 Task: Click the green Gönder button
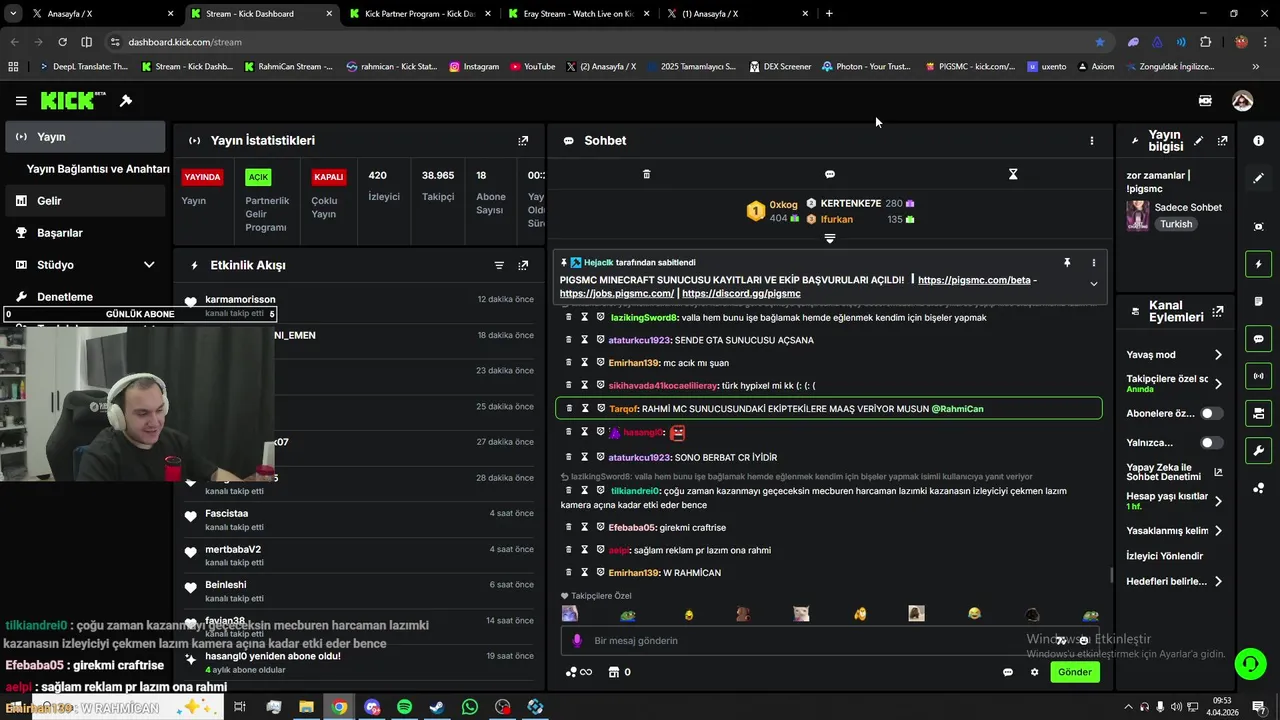point(1075,672)
